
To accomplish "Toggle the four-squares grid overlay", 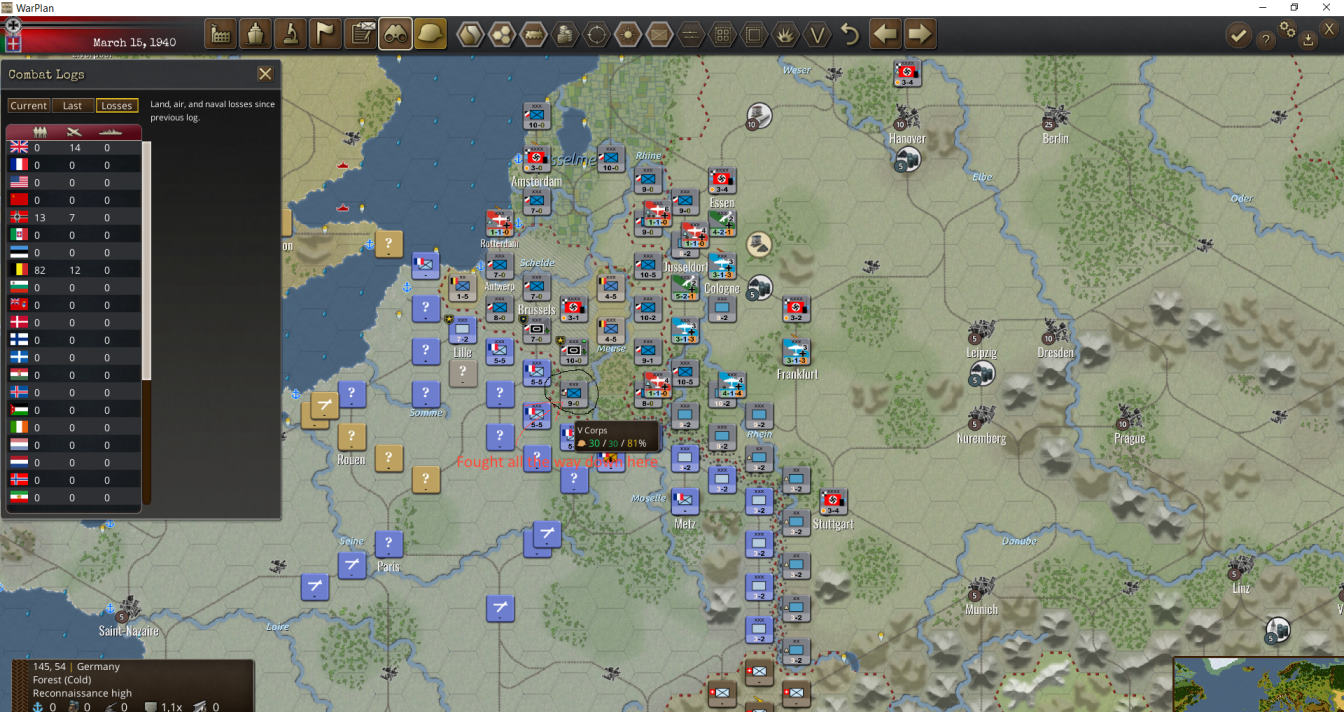I will pyautogui.click(x=723, y=34).
